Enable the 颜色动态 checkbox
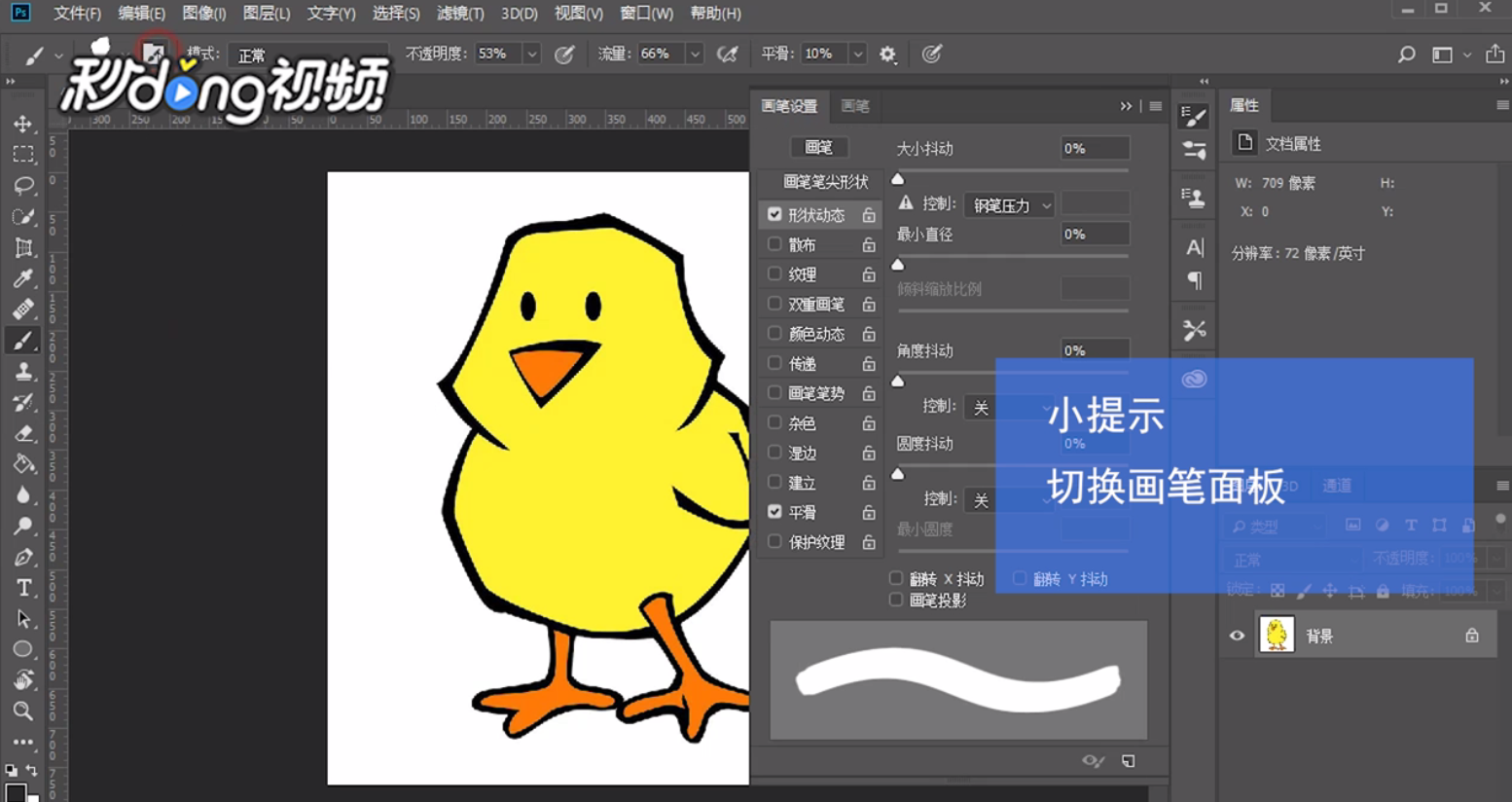Image resolution: width=1512 pixels, height=802 pixels. click(x=774, y=333)
